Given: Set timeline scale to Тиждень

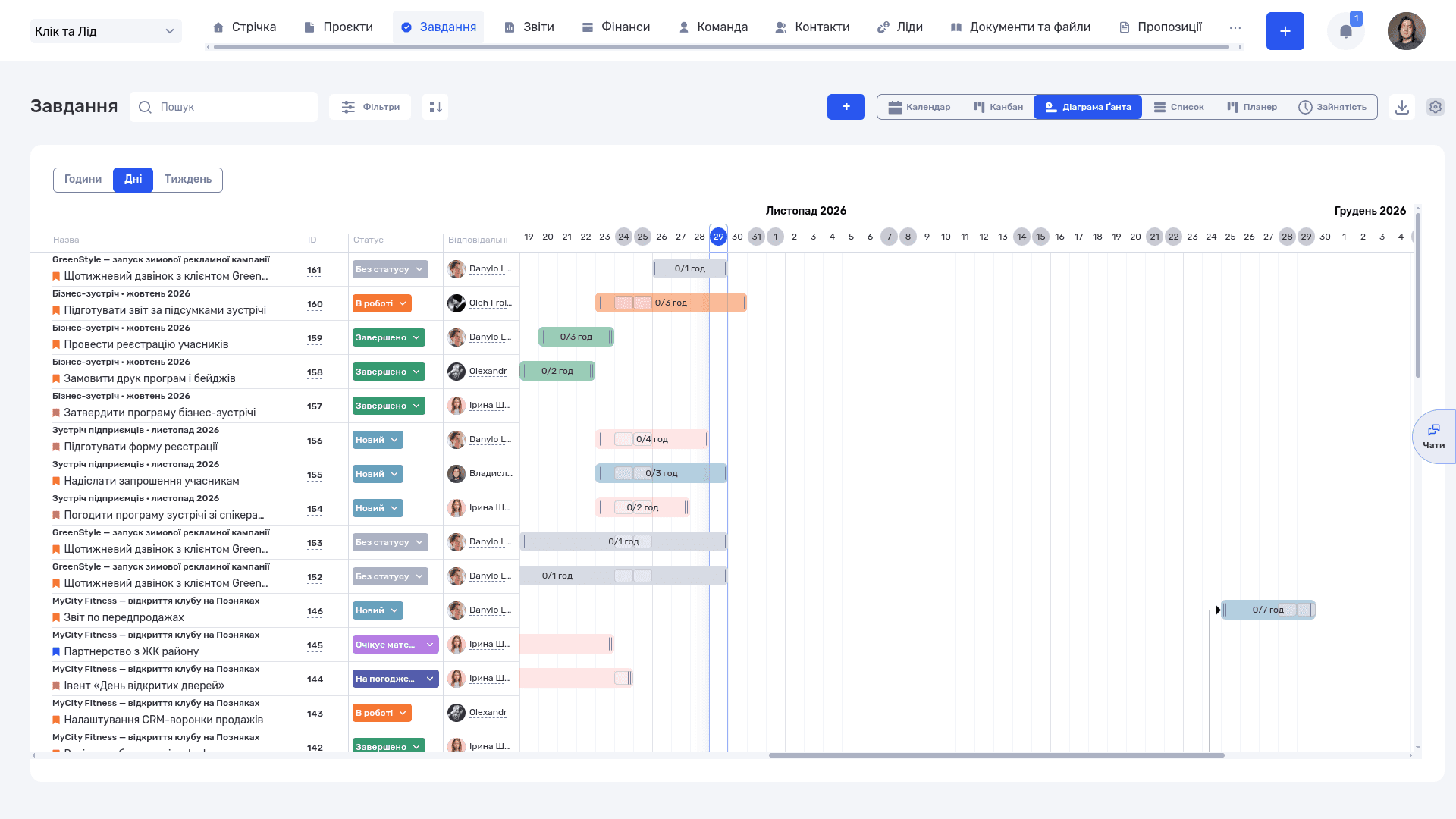Looking at the screenshot, I should pyautogui.click(x=188, y=180).
